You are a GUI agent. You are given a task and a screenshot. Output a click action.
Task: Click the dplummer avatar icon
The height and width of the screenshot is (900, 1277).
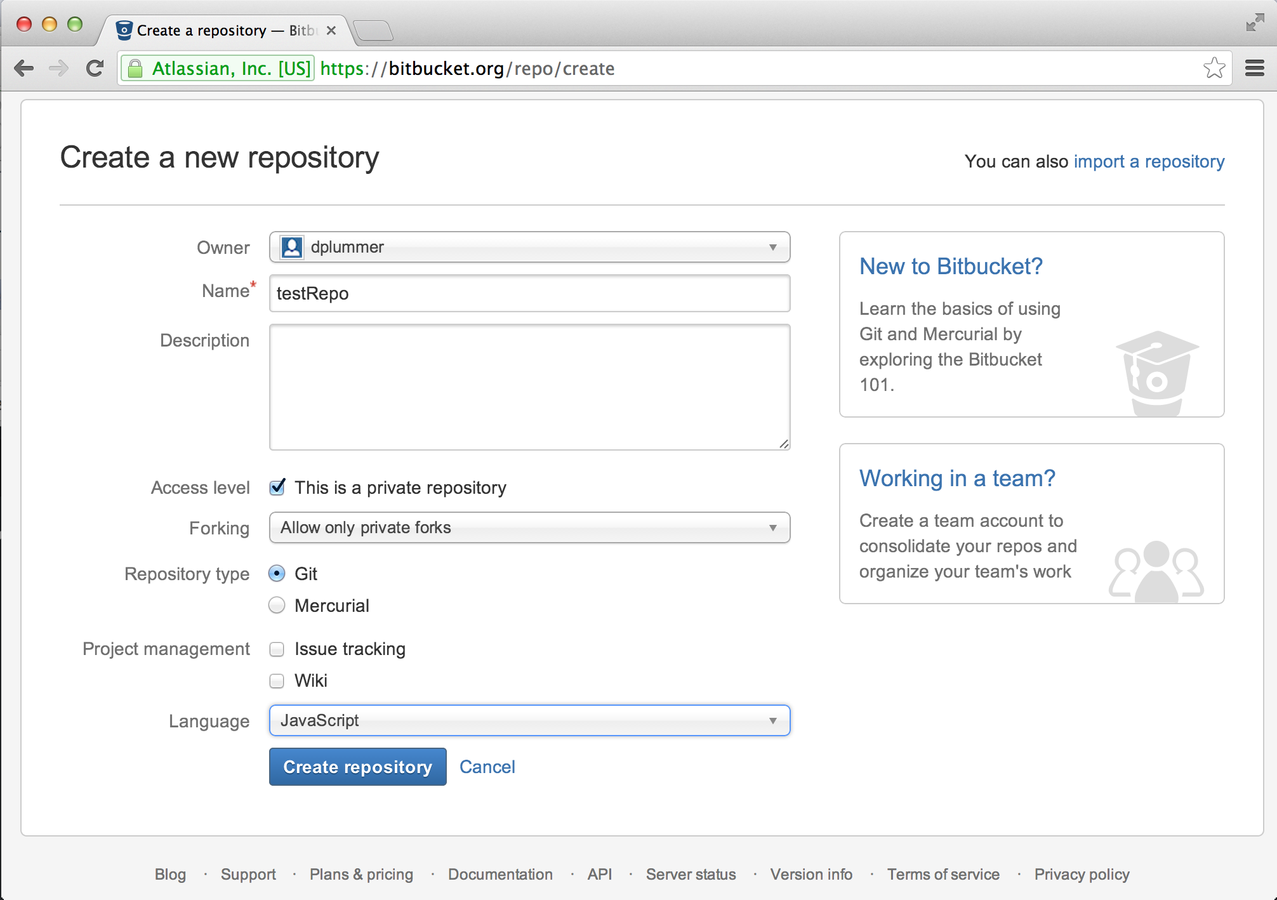click(x=292, y=247)
